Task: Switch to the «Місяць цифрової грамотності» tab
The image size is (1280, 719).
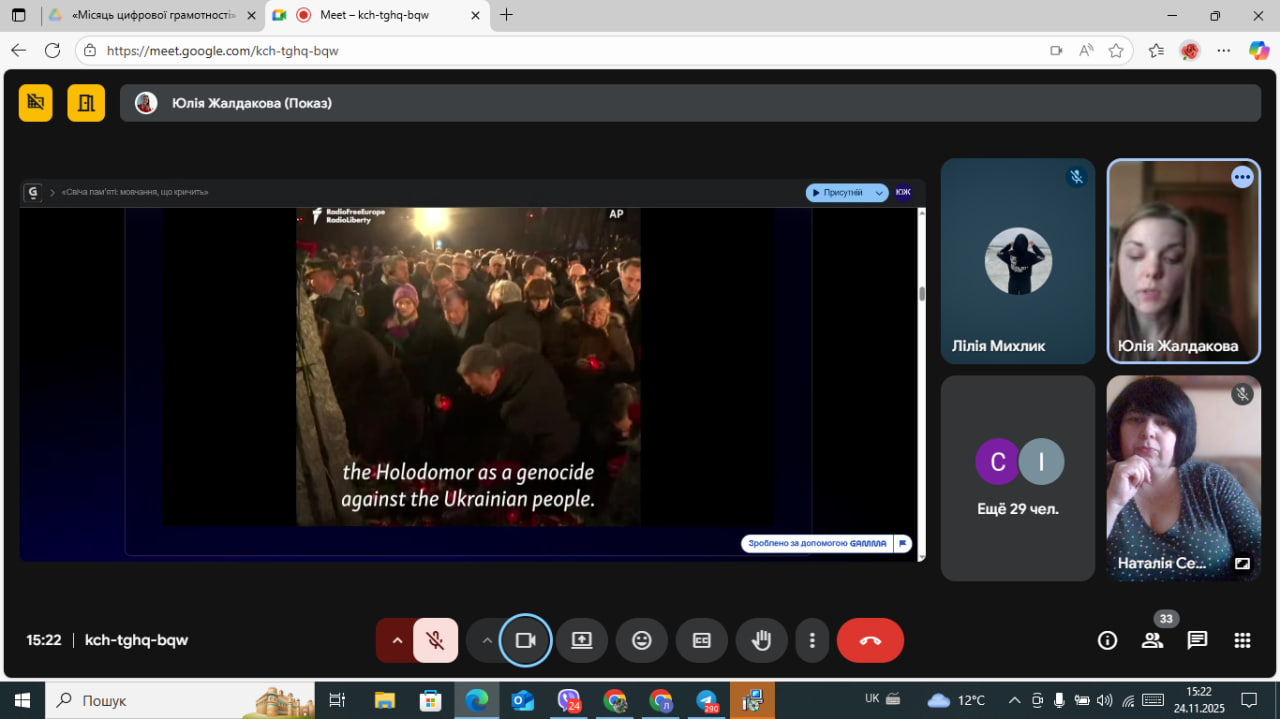Action: [150, 15]
